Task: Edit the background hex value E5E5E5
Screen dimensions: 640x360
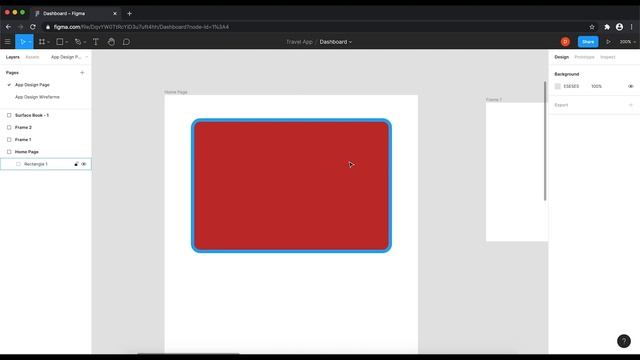Action: coord(571,87)
